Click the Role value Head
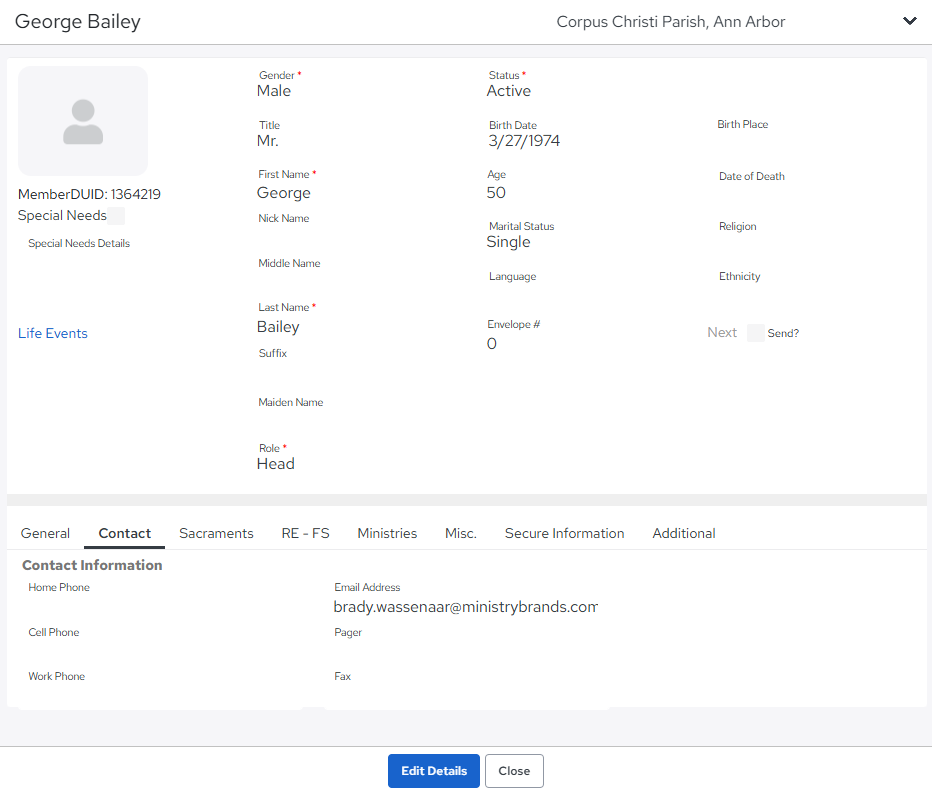This screenshot has height=794, width=932. point(275,464)
